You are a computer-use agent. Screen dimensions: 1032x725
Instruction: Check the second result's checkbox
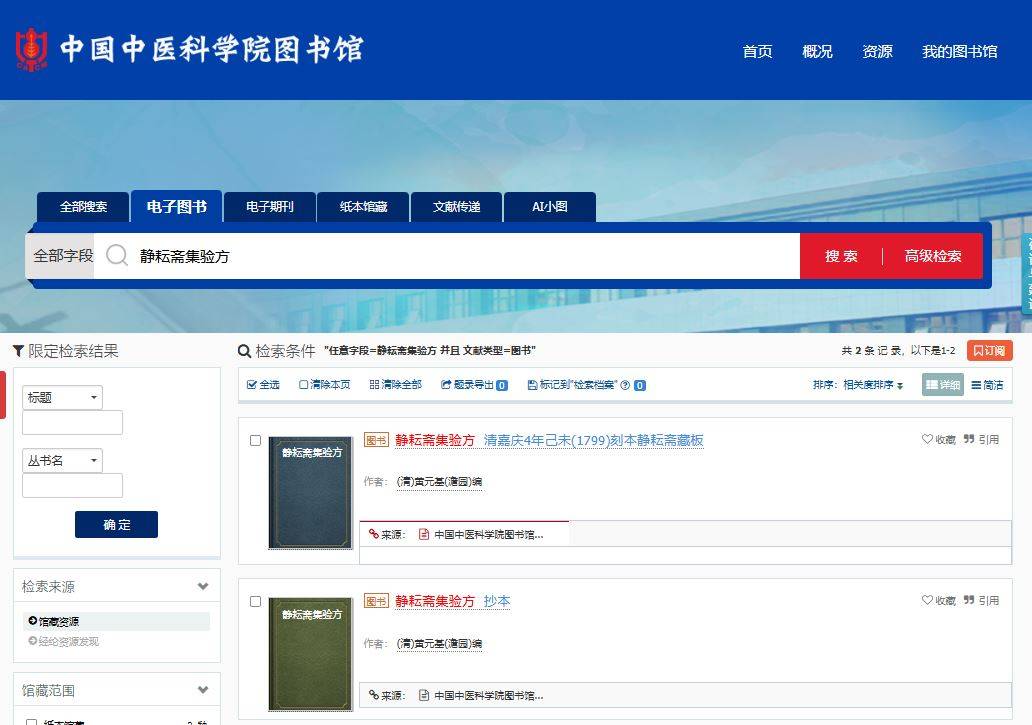point(255,601)
